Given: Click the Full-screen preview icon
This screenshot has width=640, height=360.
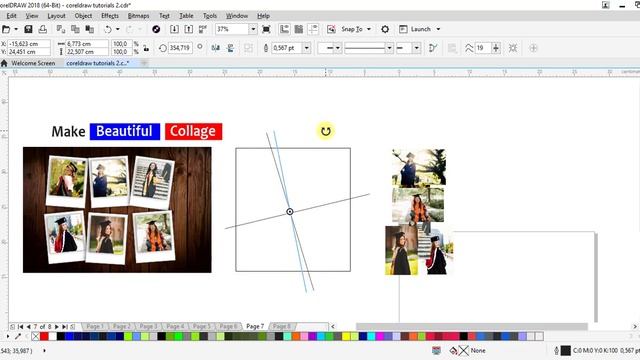Looking at the screenshot, I should (266, 29).
